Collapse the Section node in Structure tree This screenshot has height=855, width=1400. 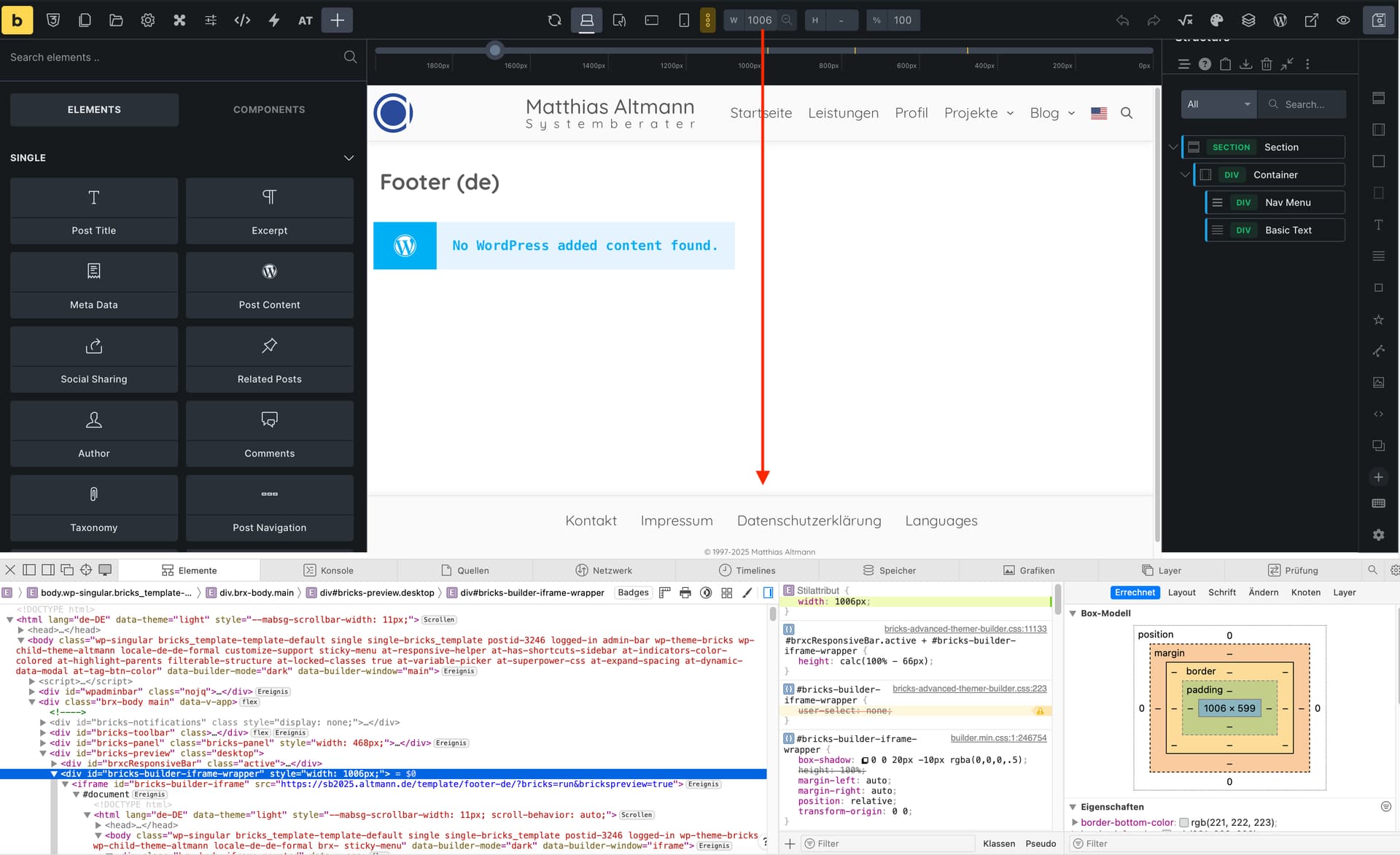coord(1172,147)
